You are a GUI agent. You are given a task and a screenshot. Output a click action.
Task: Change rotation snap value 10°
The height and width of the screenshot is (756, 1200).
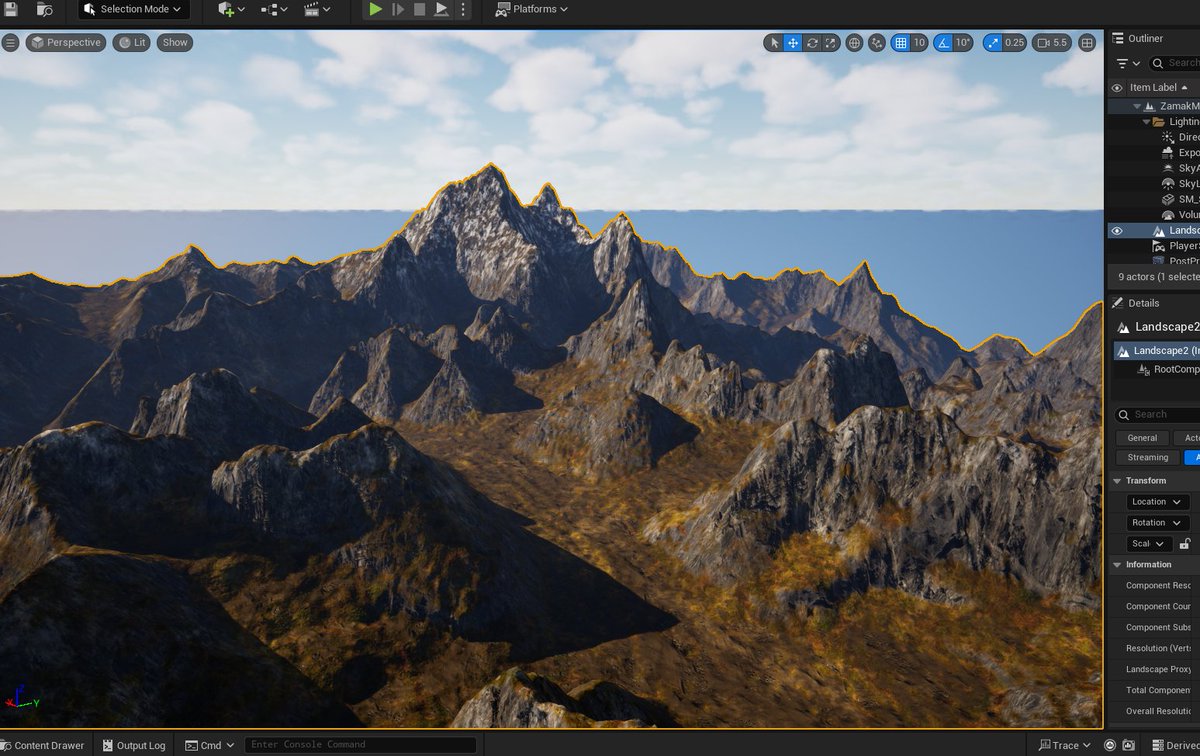point(962,43)
